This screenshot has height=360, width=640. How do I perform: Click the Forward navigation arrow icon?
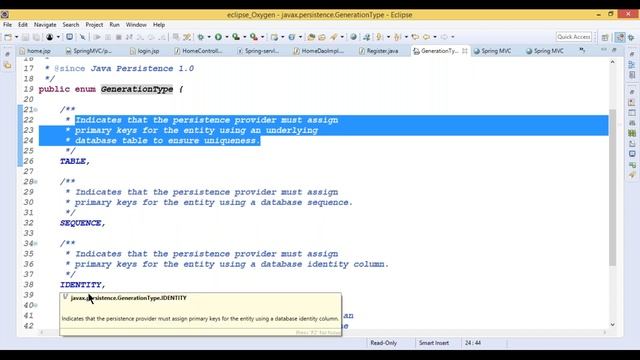[x=444, y=37]
